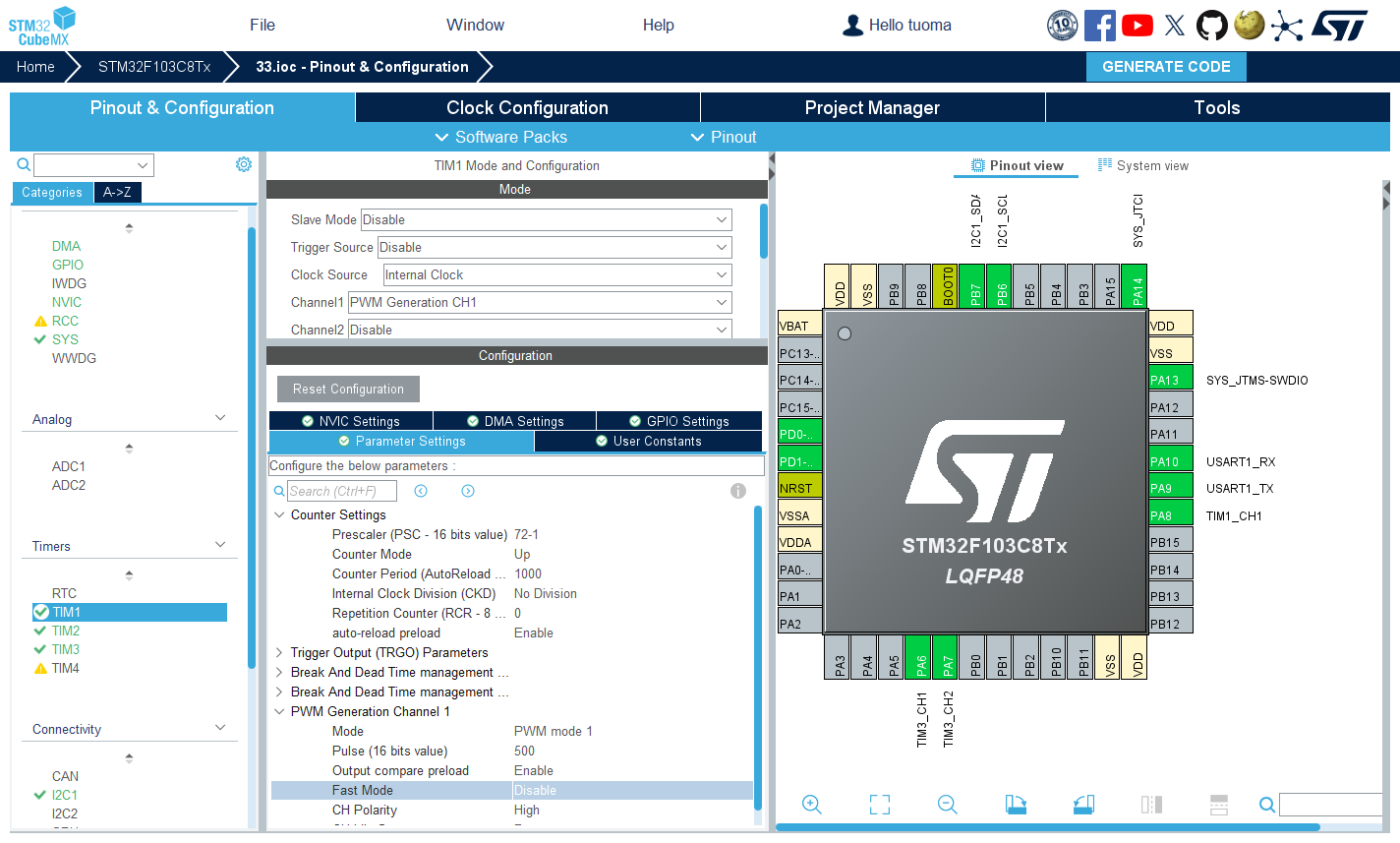The height and width of the screenshot is (843, 1400).
Task: Collapse the Analog category
Action: click(x=220, y=418)
